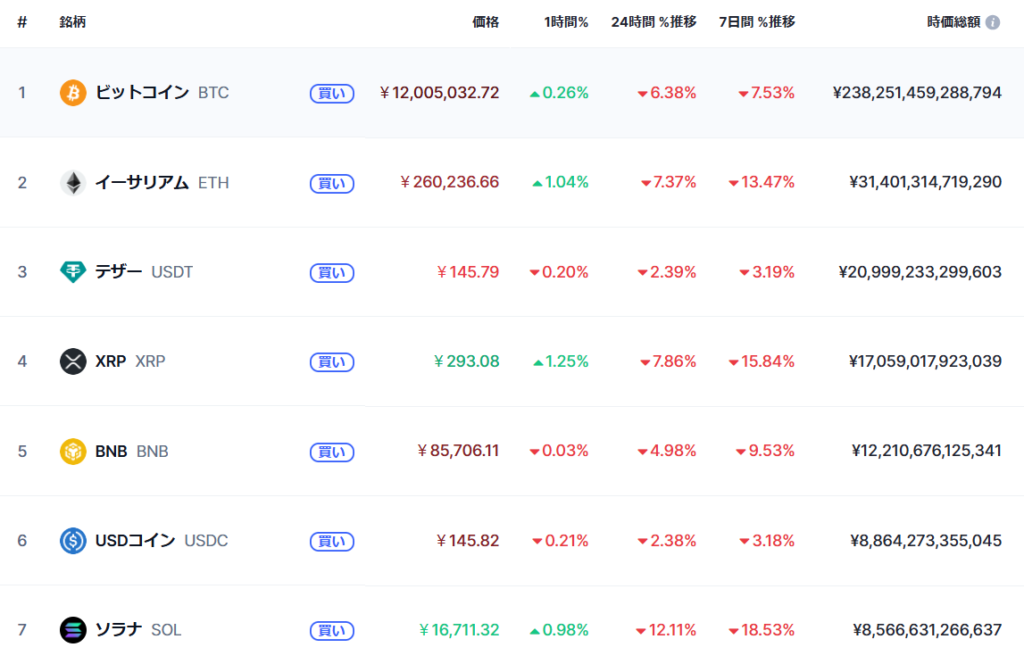Viewport: 1024px width, 664px height.
Task: Click the XRP logo icon
Action: 73,362
